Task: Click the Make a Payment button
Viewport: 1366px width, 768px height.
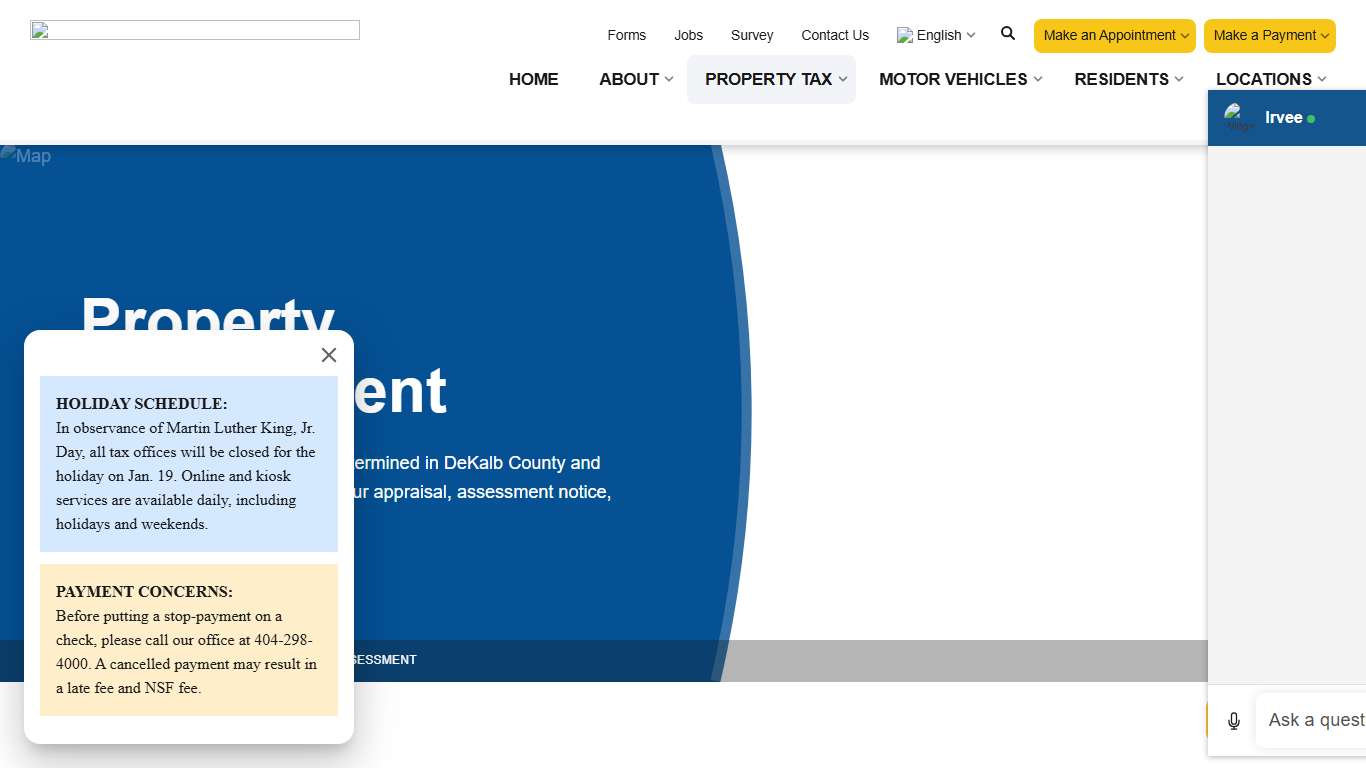Action: (1263, 35)
